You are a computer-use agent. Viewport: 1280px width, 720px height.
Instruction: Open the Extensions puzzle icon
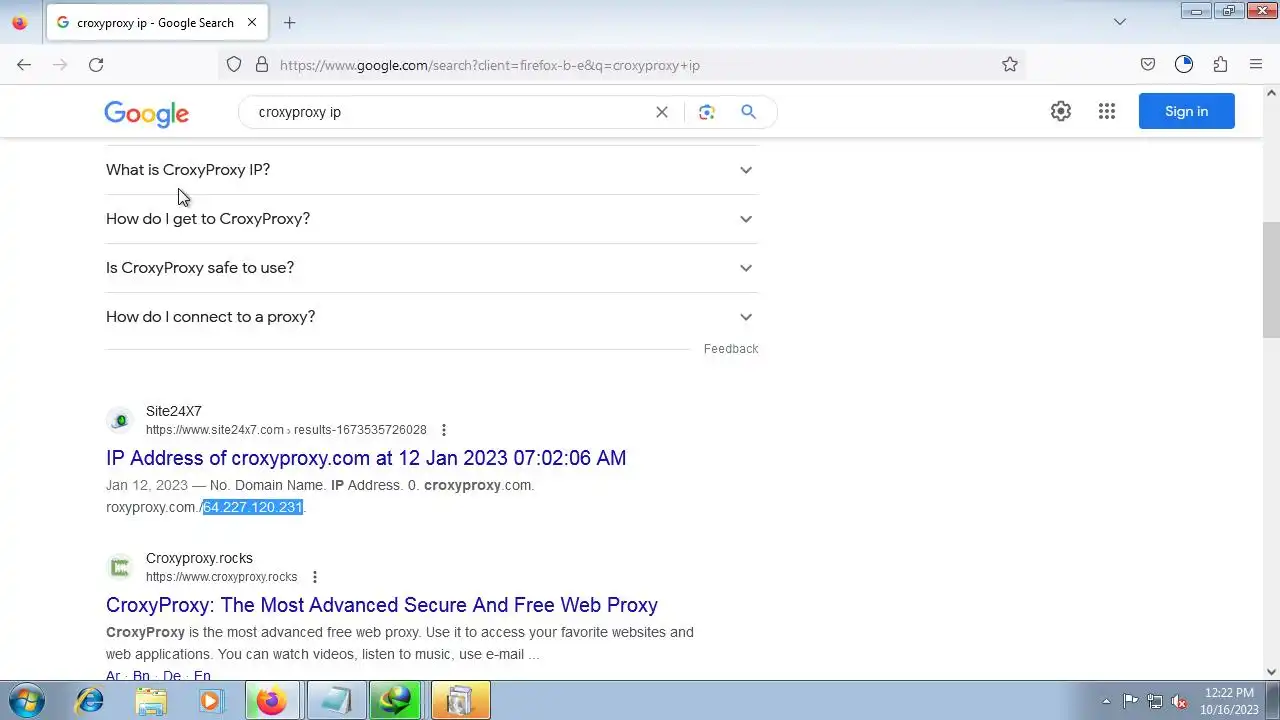point(1220,65)
